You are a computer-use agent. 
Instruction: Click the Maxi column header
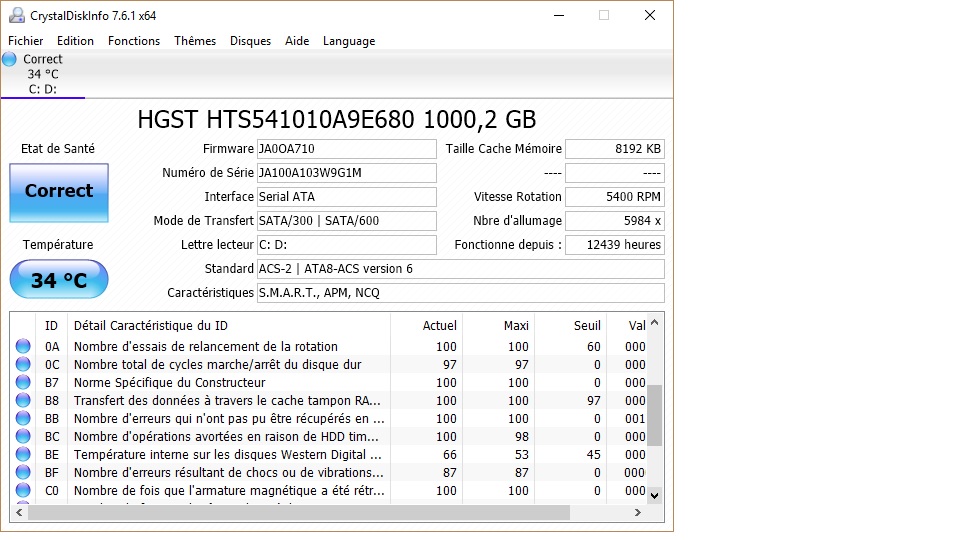[x=498, y=326]
